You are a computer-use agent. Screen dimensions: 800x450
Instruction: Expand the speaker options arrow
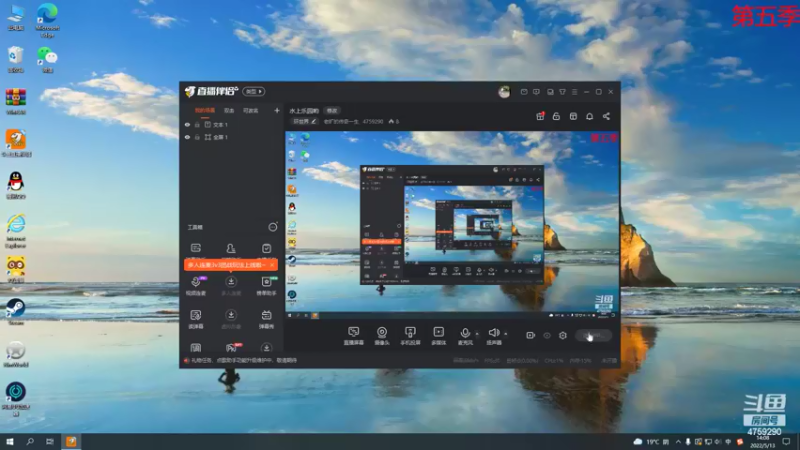[x=506, y=334]
